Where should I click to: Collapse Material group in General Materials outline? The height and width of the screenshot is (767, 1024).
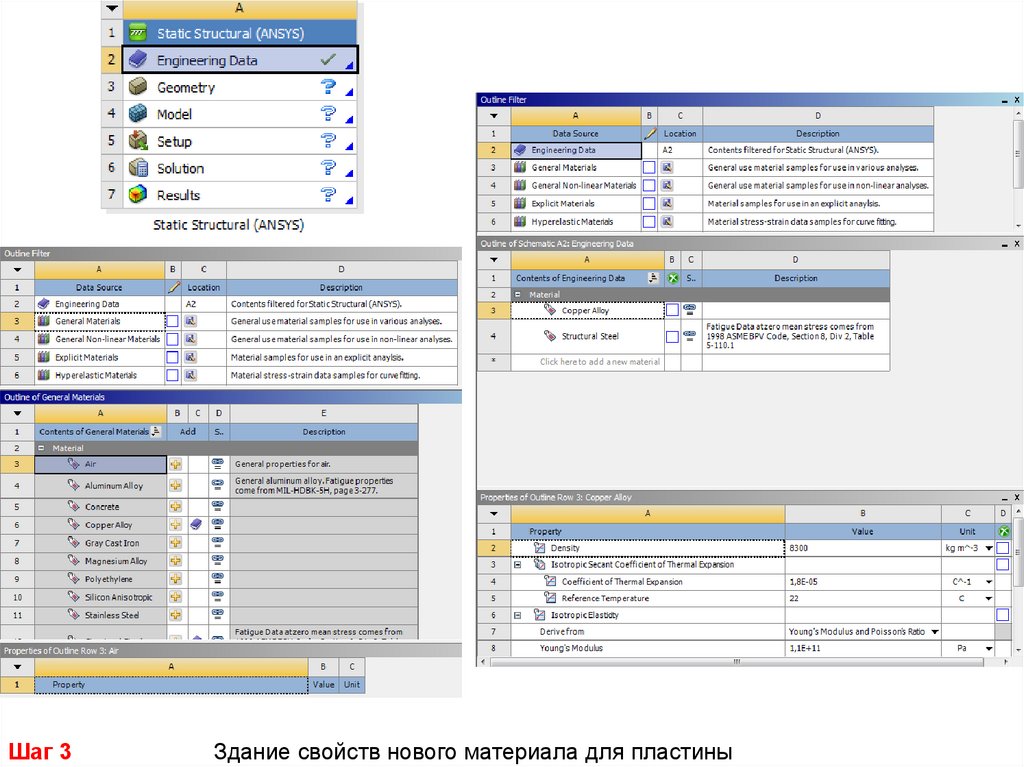[x=41, y=448]
